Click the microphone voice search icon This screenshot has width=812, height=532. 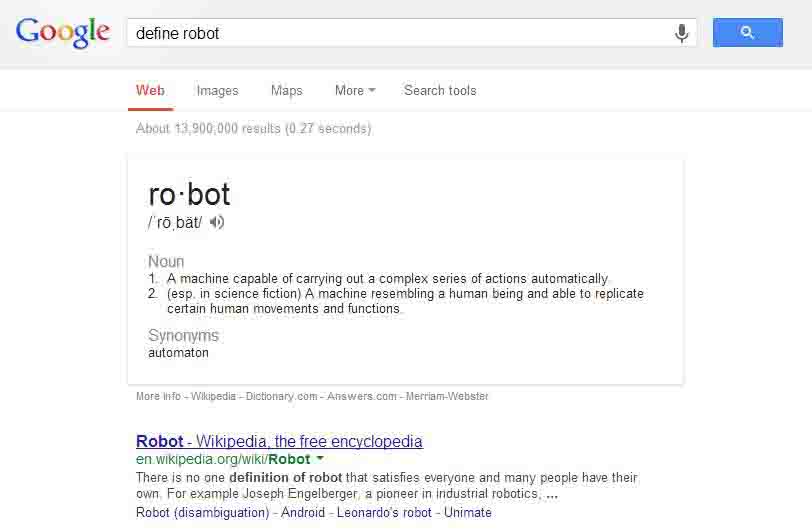click(682, 33)
